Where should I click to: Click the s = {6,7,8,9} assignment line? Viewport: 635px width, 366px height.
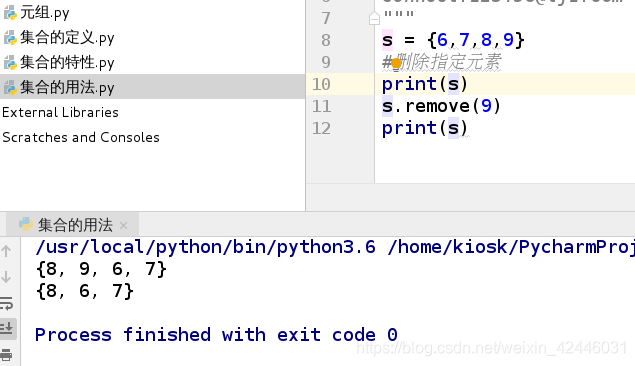[x=453, y=40]
